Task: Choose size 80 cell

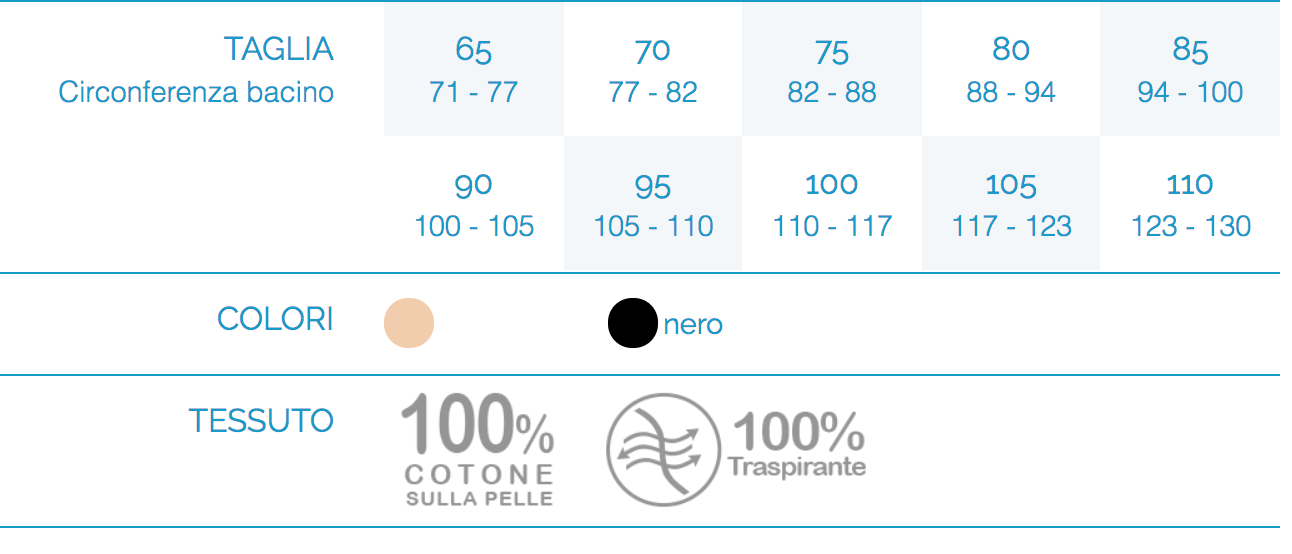Action: click(1011, 69)
